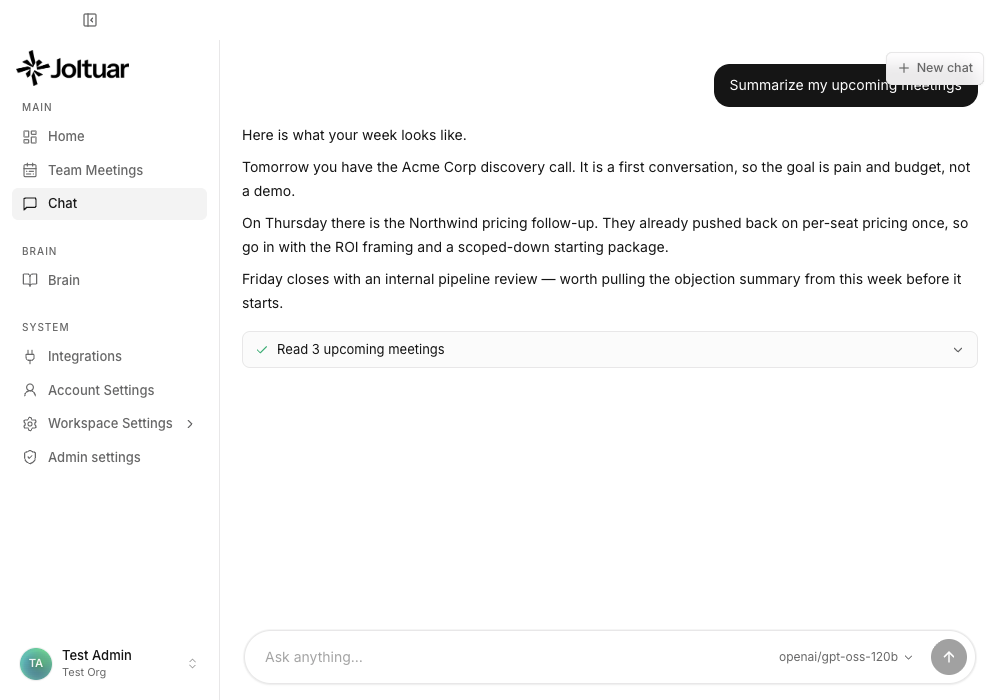
Task: Start a New chat
Action: (935, 68)
